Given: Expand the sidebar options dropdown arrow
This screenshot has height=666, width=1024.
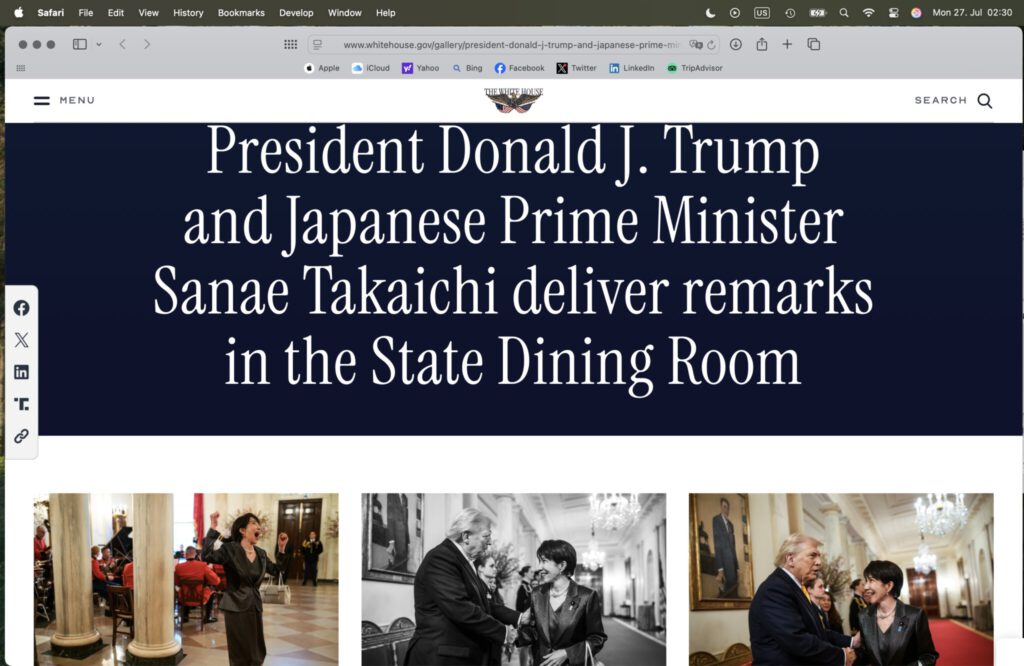Looking at the screenshot, I should point(99,44).
